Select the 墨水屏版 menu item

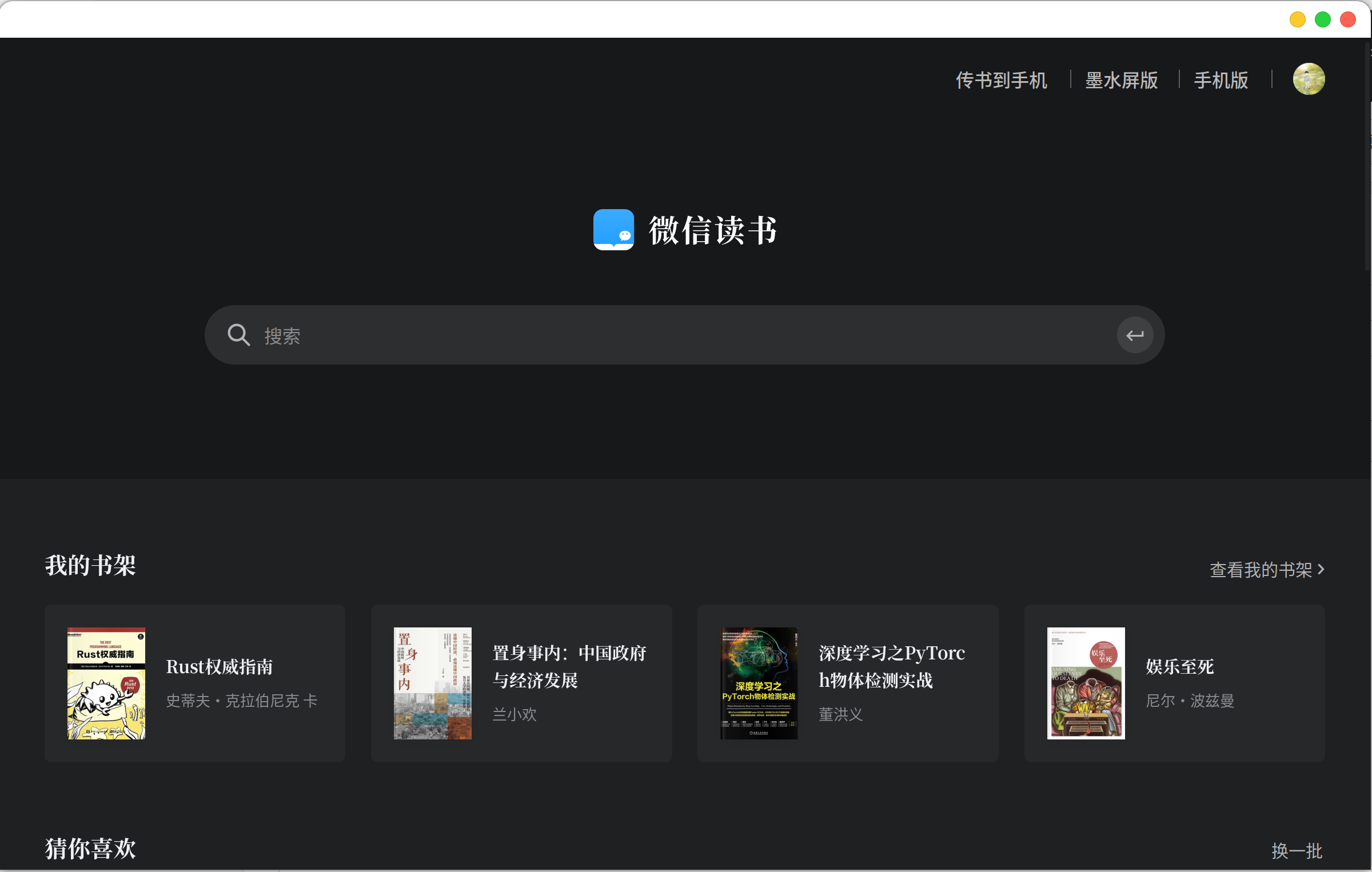(x=1121, y=80)
